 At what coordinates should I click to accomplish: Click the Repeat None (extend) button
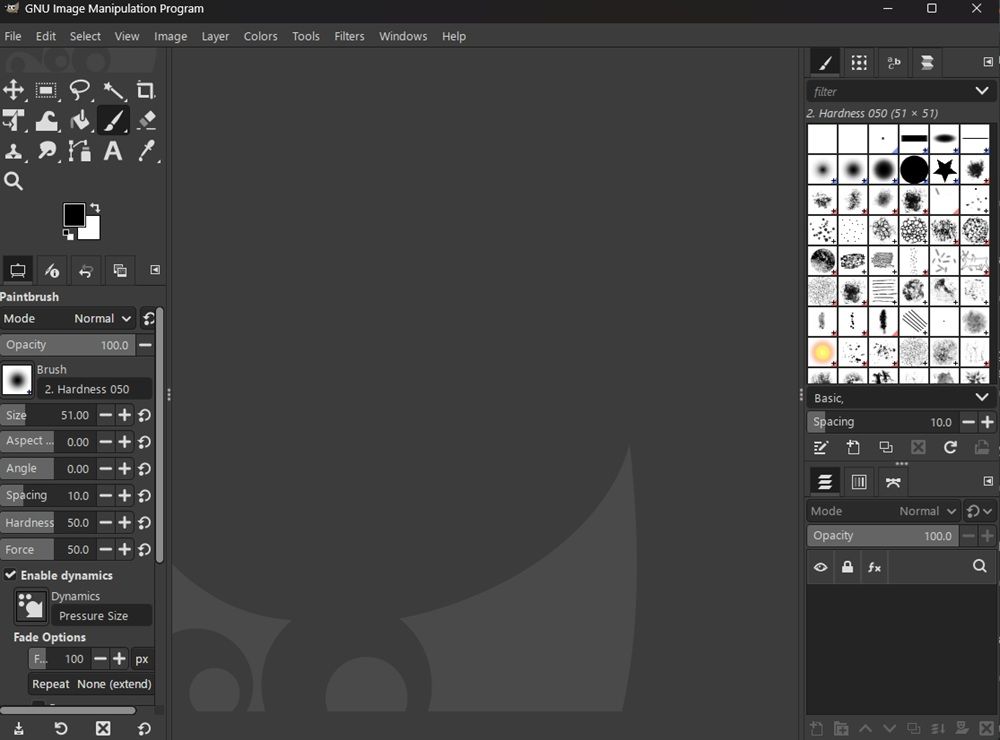point(90,684)
